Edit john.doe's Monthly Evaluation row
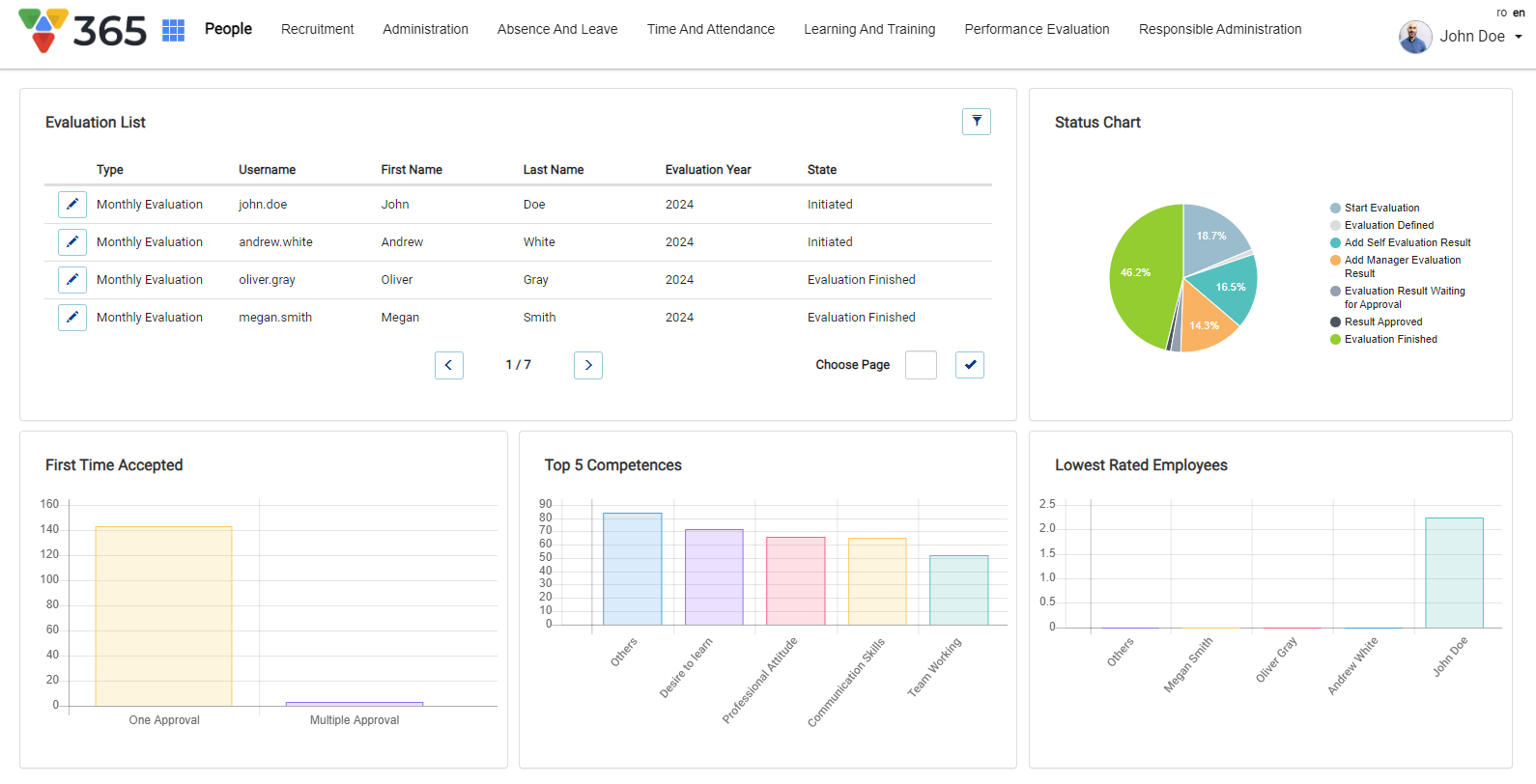The height and width of the screenshot is (784, 1536). [x=72, y=205]
